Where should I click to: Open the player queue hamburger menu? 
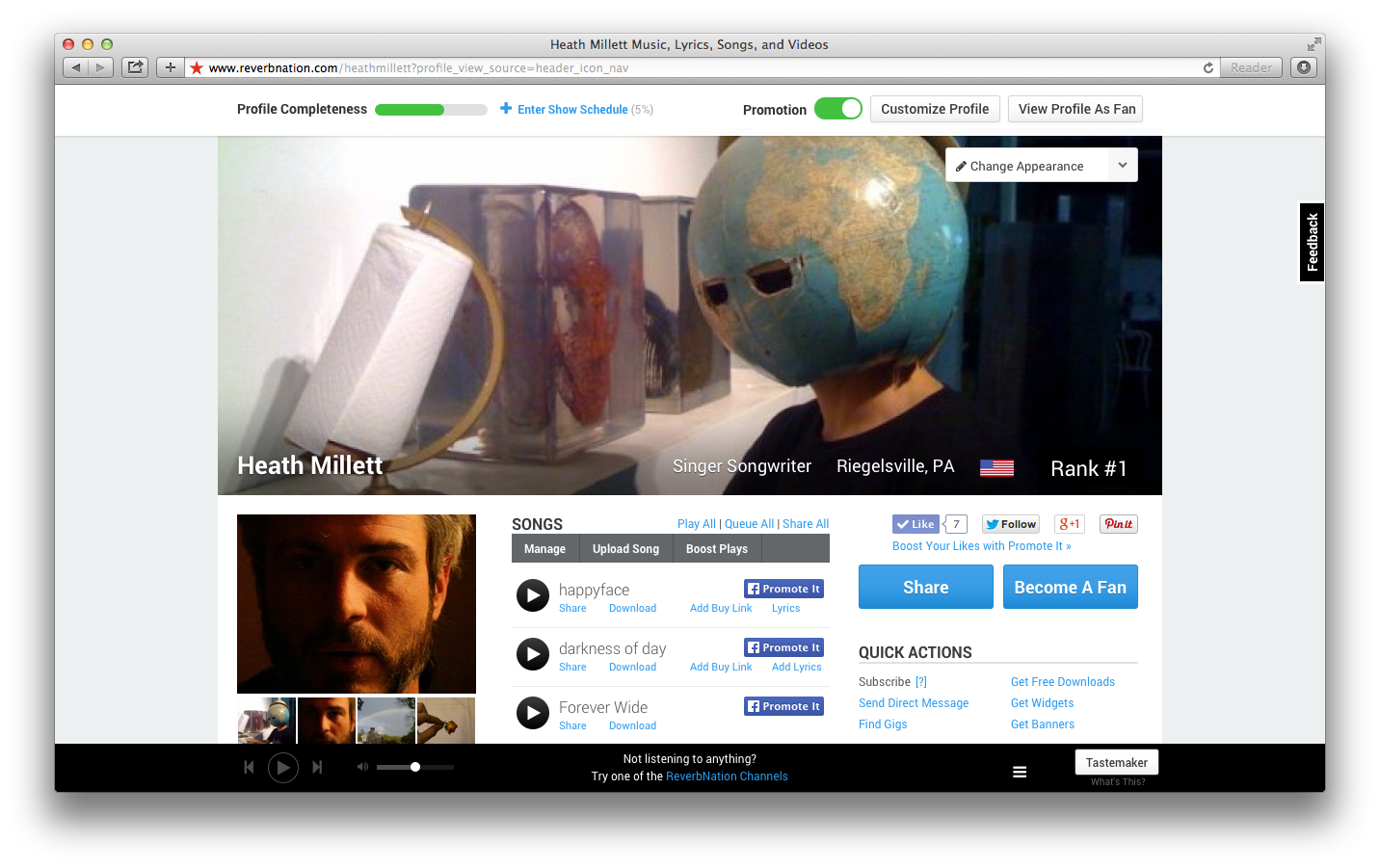point(1020,772)
